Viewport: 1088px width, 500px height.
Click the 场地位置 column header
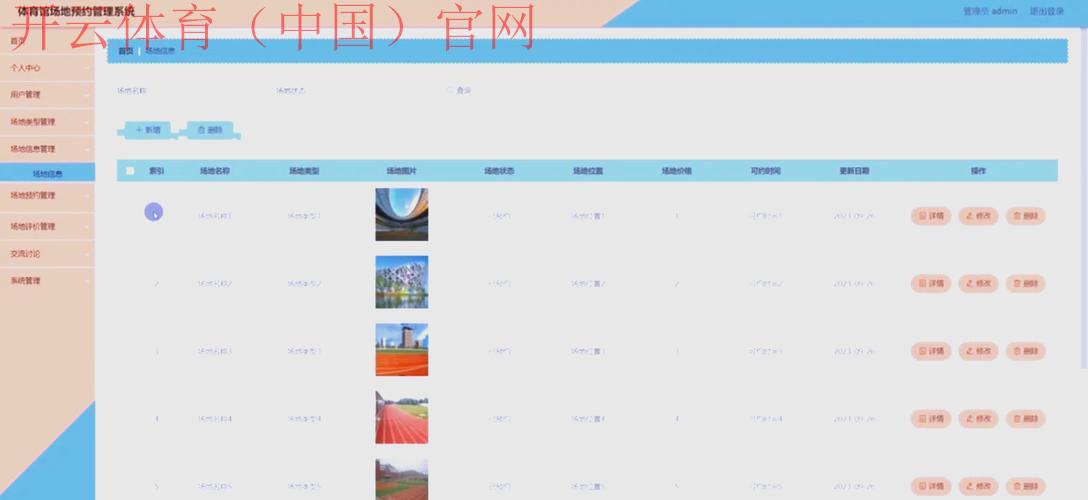[x=588, y=171]
